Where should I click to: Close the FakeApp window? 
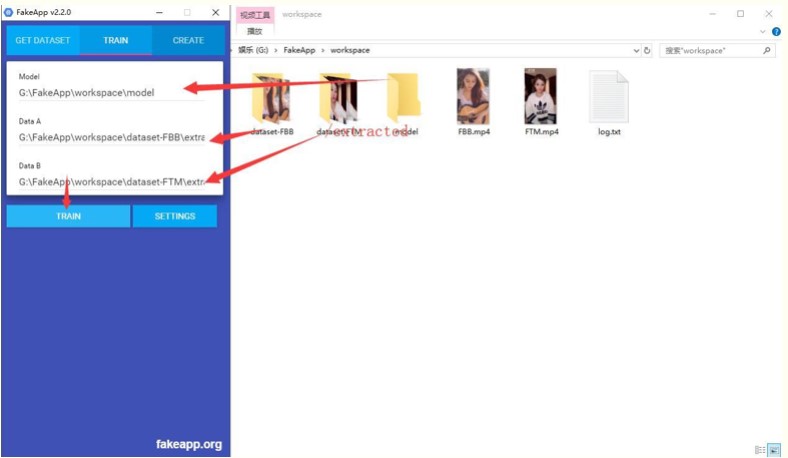coord(216,12)
